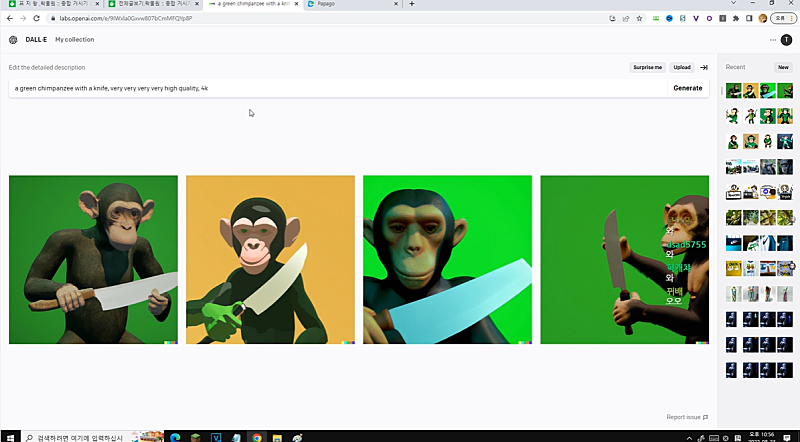Open the Windows Start menu
Viewport: 800px width, 442px height.
tap(9, 437)
